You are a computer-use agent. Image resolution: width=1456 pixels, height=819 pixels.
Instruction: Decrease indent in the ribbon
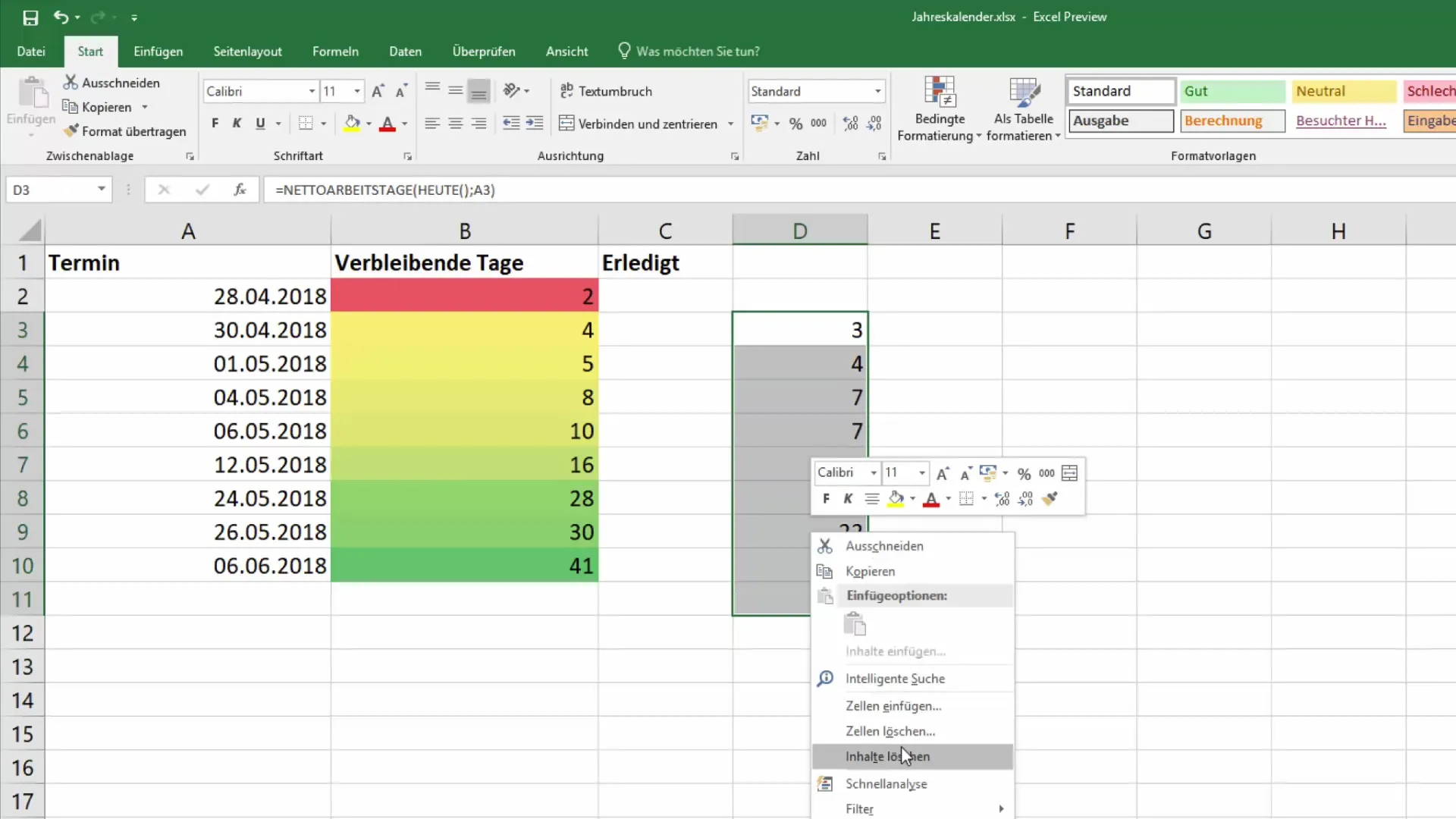pyautogui.click(x=512, y=123)
